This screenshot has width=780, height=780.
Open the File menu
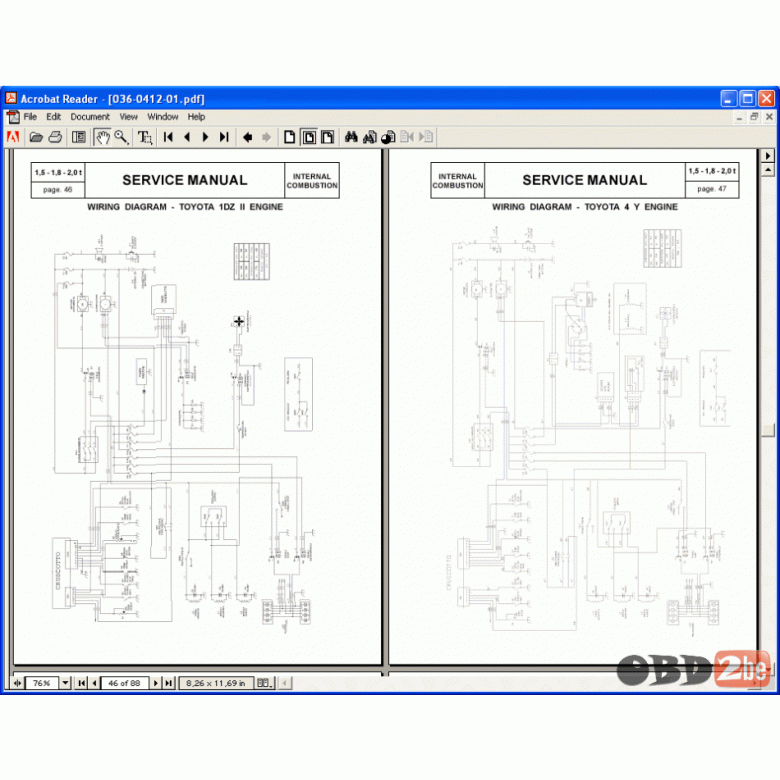tap(30, 117)
